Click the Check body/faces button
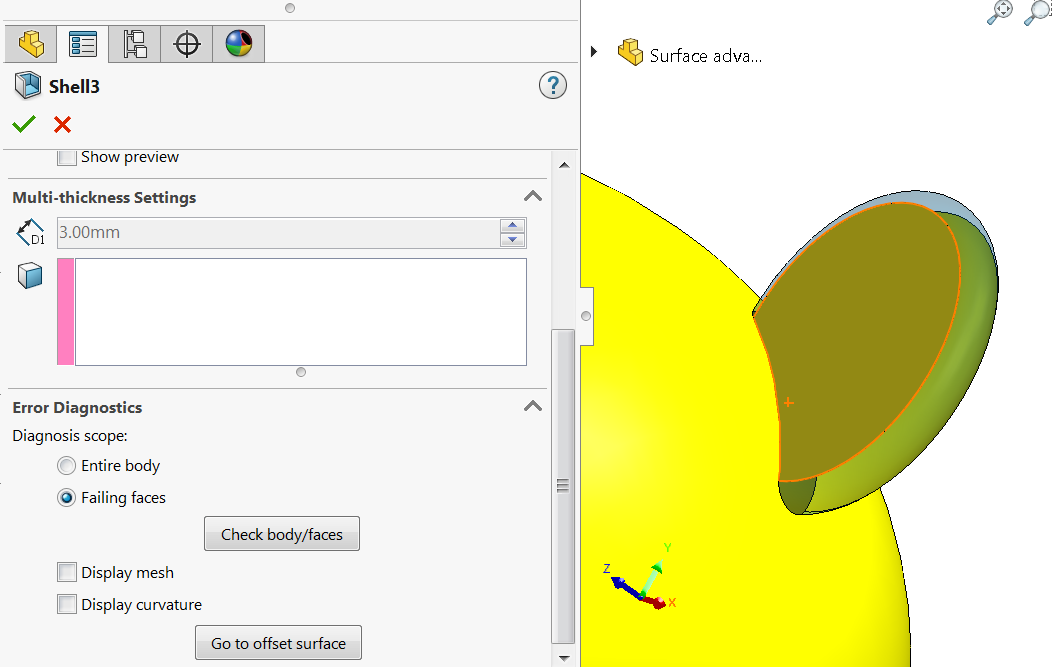Image resolution: width=1059 pixels, height=667 pixels. click(x=282, y=535)
